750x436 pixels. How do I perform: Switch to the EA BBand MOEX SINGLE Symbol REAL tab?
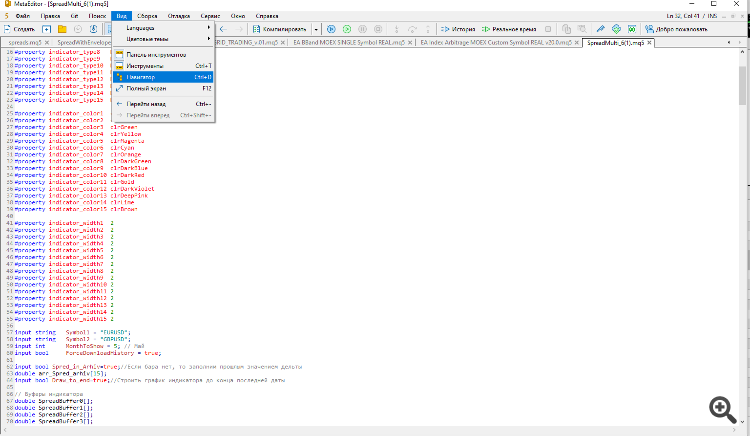[349, 43]
